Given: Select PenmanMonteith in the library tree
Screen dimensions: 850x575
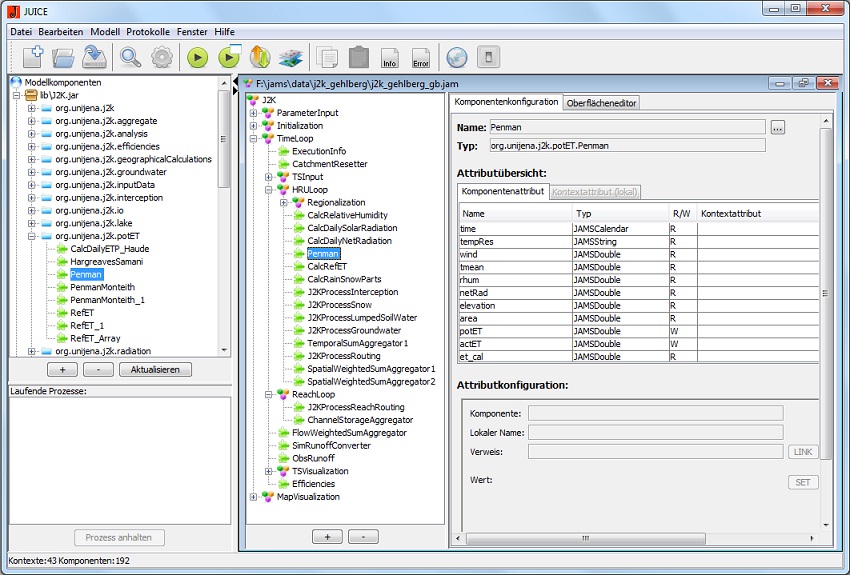Looking at the screenshot, I should click(x=102, y=287).
